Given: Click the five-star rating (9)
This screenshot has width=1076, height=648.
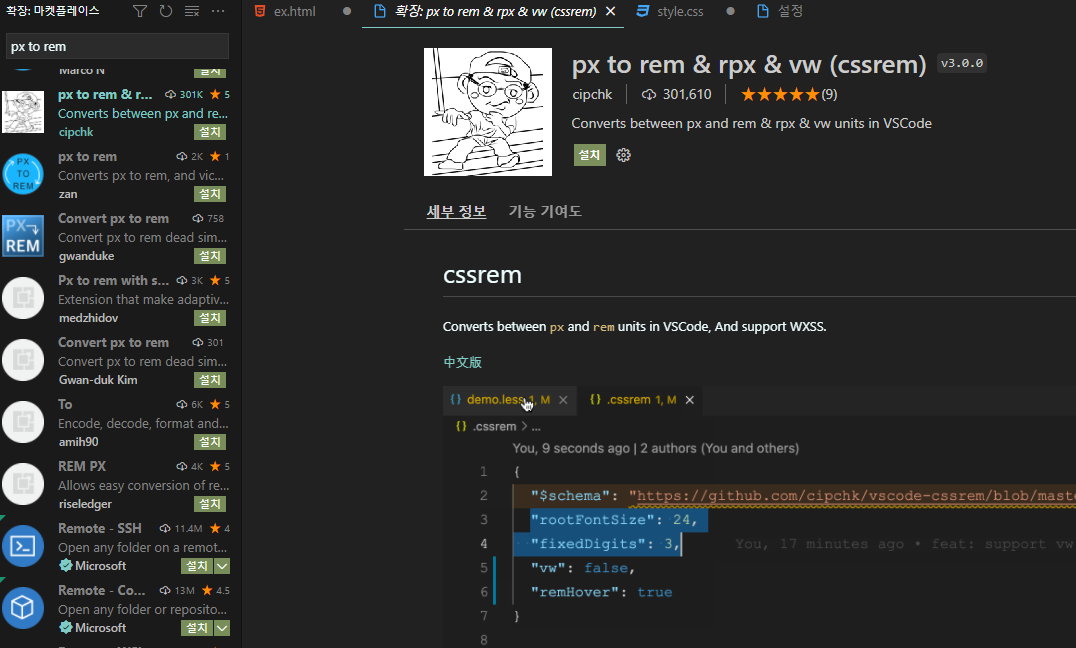Looking at the screenshot, I should point(789,95).
